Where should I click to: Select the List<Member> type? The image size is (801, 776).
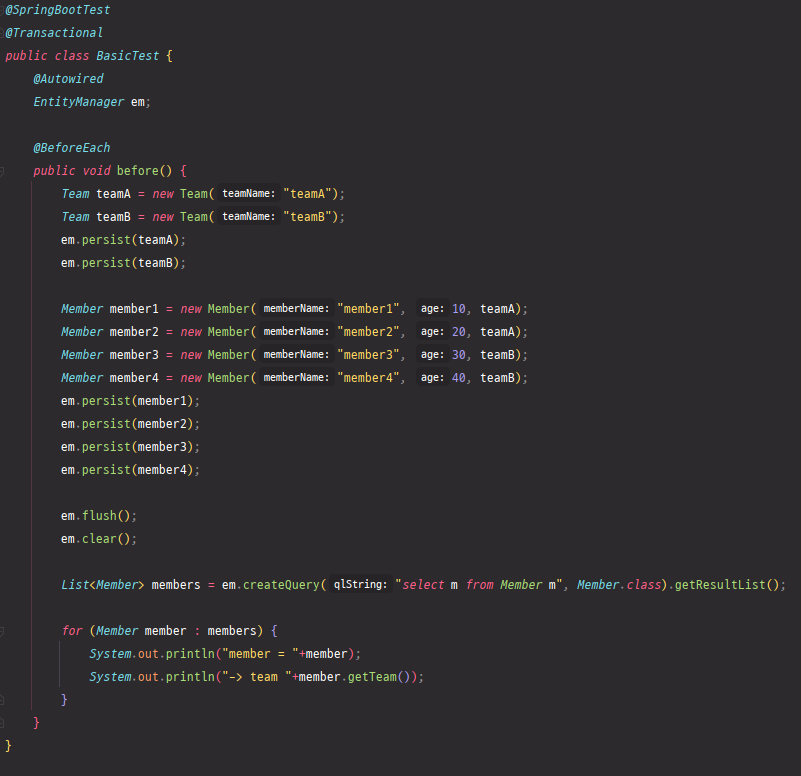point(103,584)
